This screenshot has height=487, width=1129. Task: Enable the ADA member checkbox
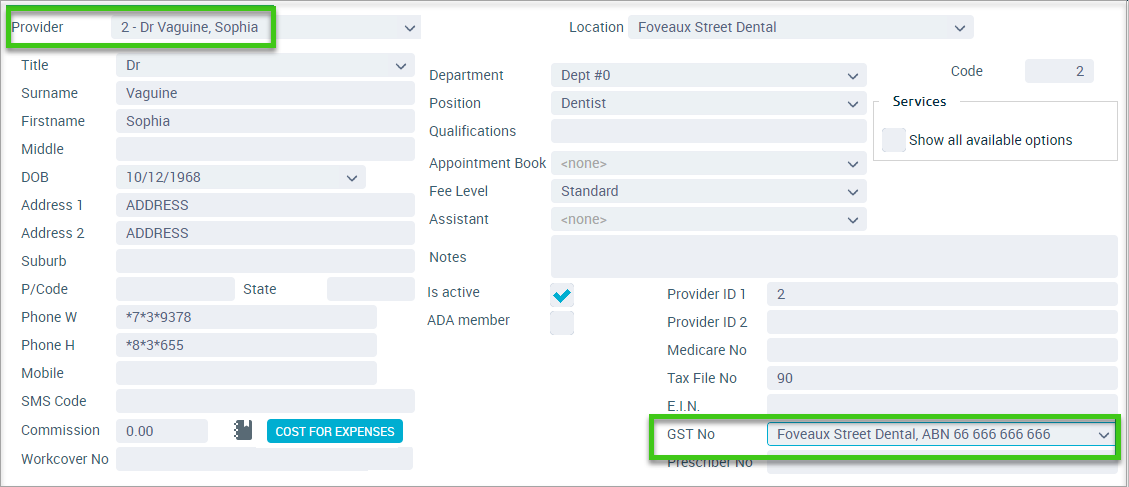[x=562, y=323]
